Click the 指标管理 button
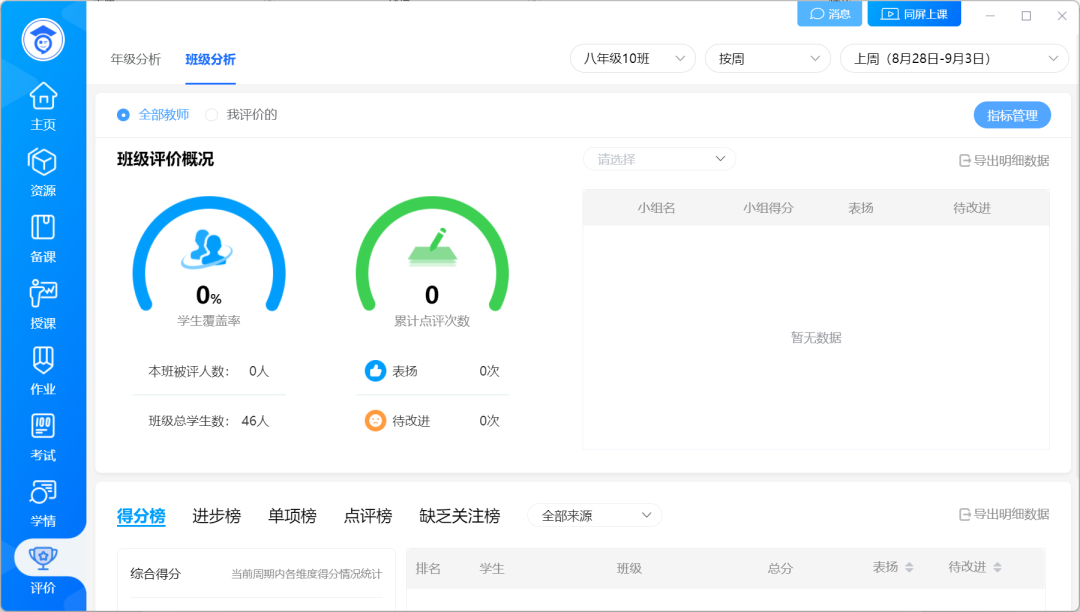This screenshot has width=1080, height=612. click(1012, 115)
